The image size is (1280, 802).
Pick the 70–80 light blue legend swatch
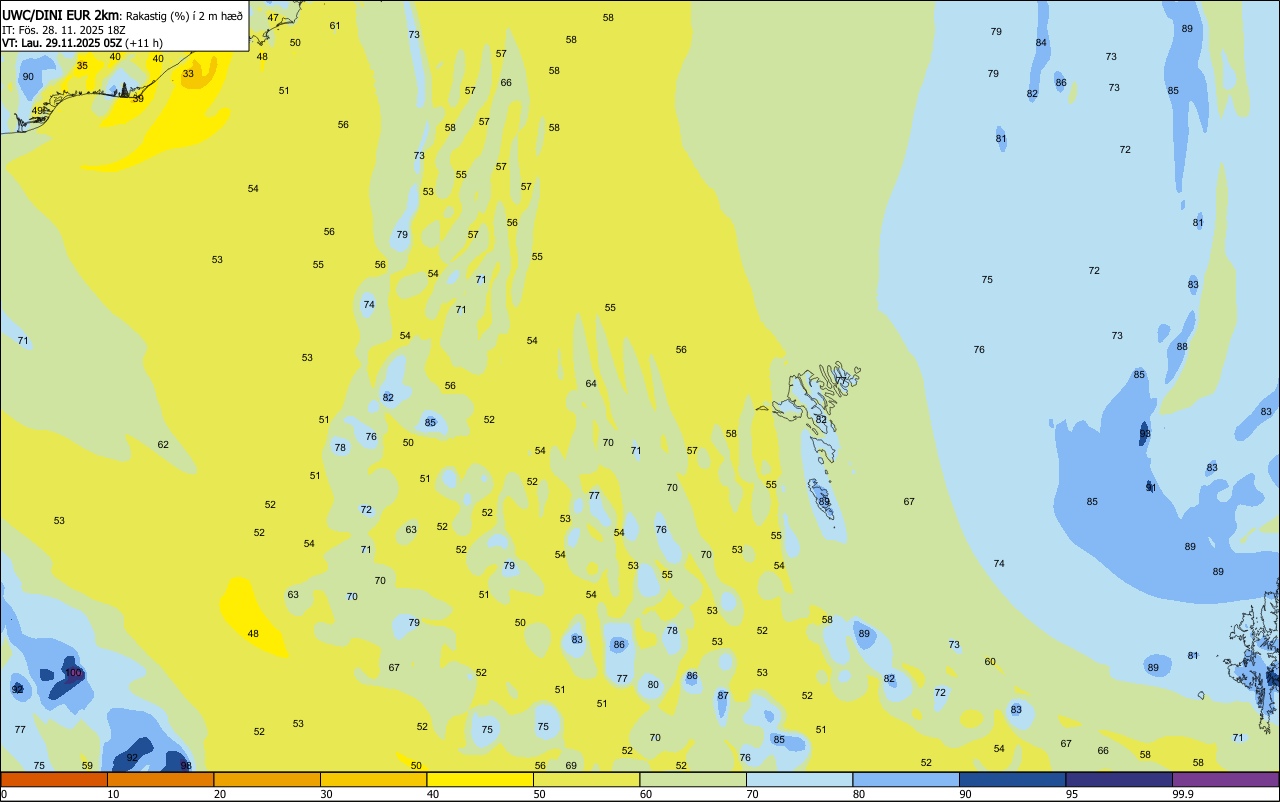point(799,779)
